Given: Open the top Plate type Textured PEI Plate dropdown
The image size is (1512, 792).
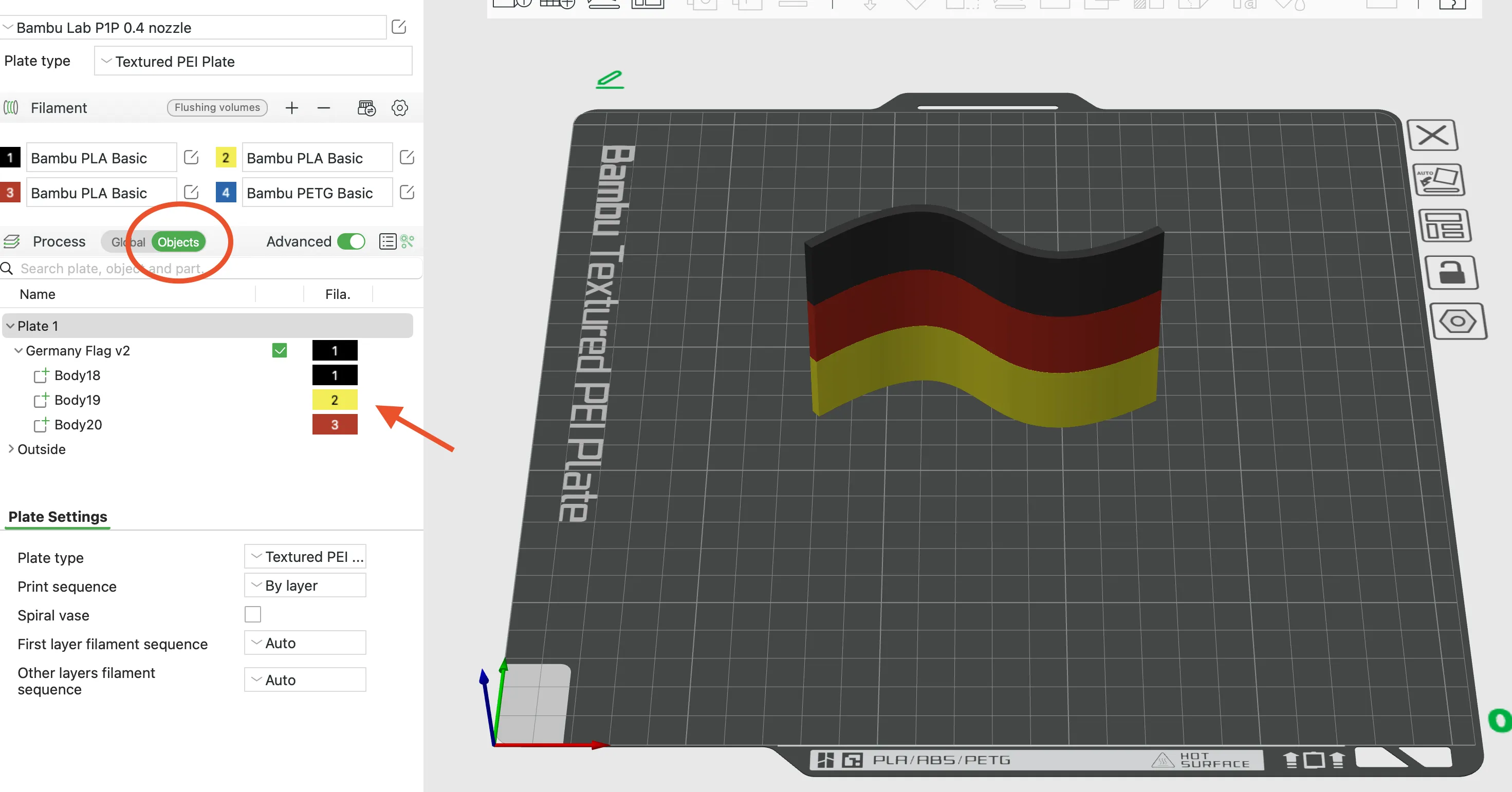Looking at the screenshot, I should click(x=253, y=62).
